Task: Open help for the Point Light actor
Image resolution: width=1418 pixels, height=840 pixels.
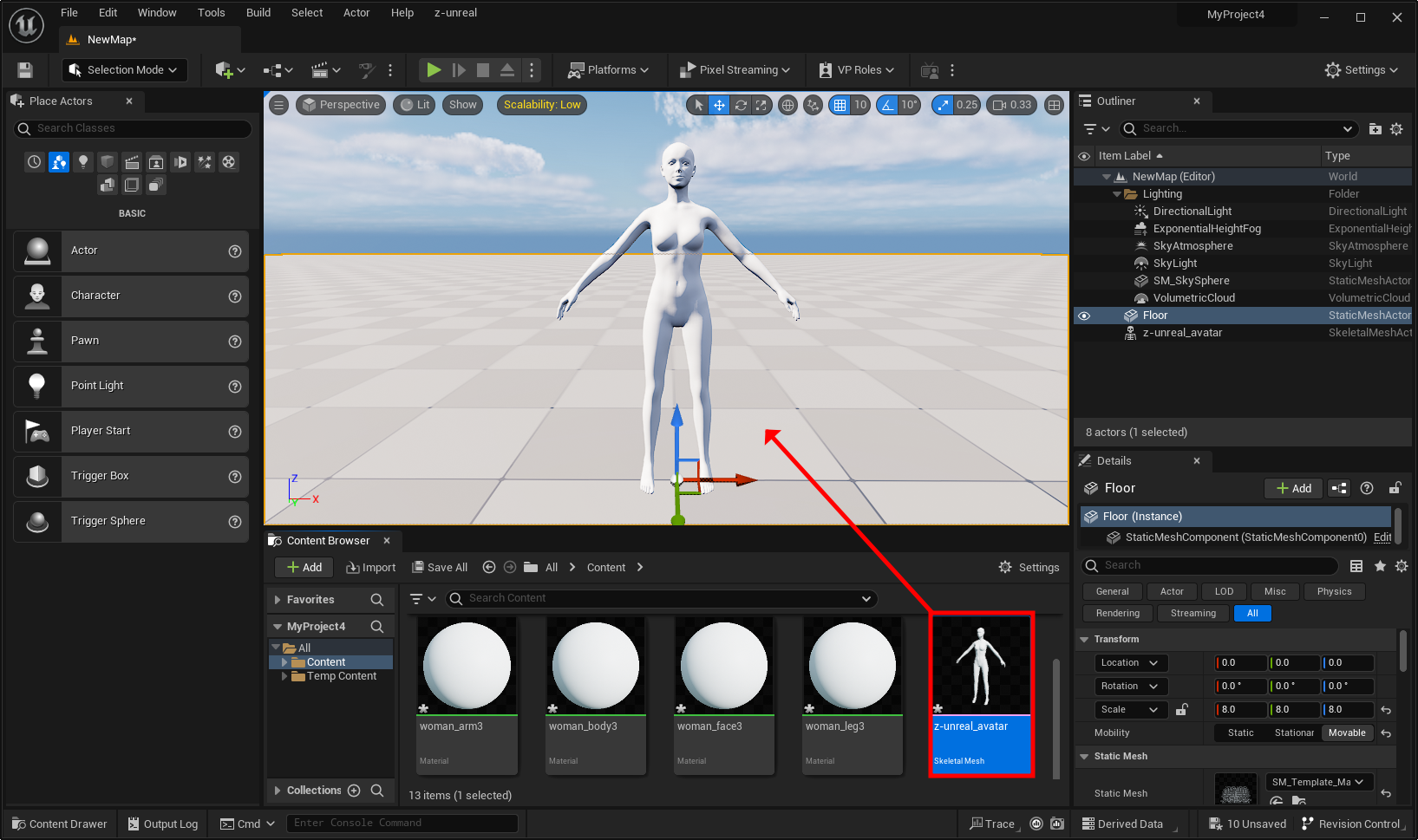Action: 234,387
